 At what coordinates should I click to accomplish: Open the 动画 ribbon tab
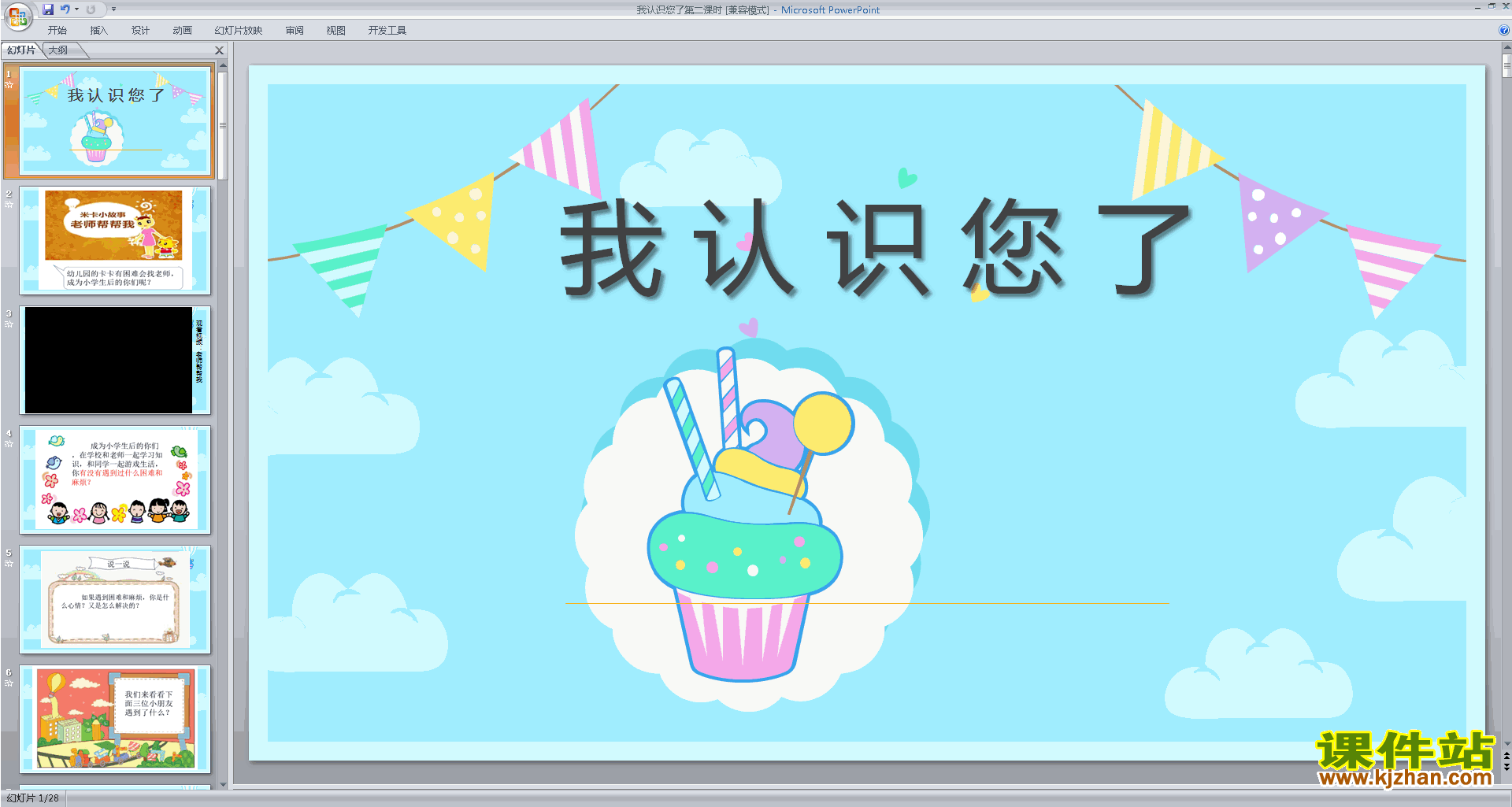(183, 31)
